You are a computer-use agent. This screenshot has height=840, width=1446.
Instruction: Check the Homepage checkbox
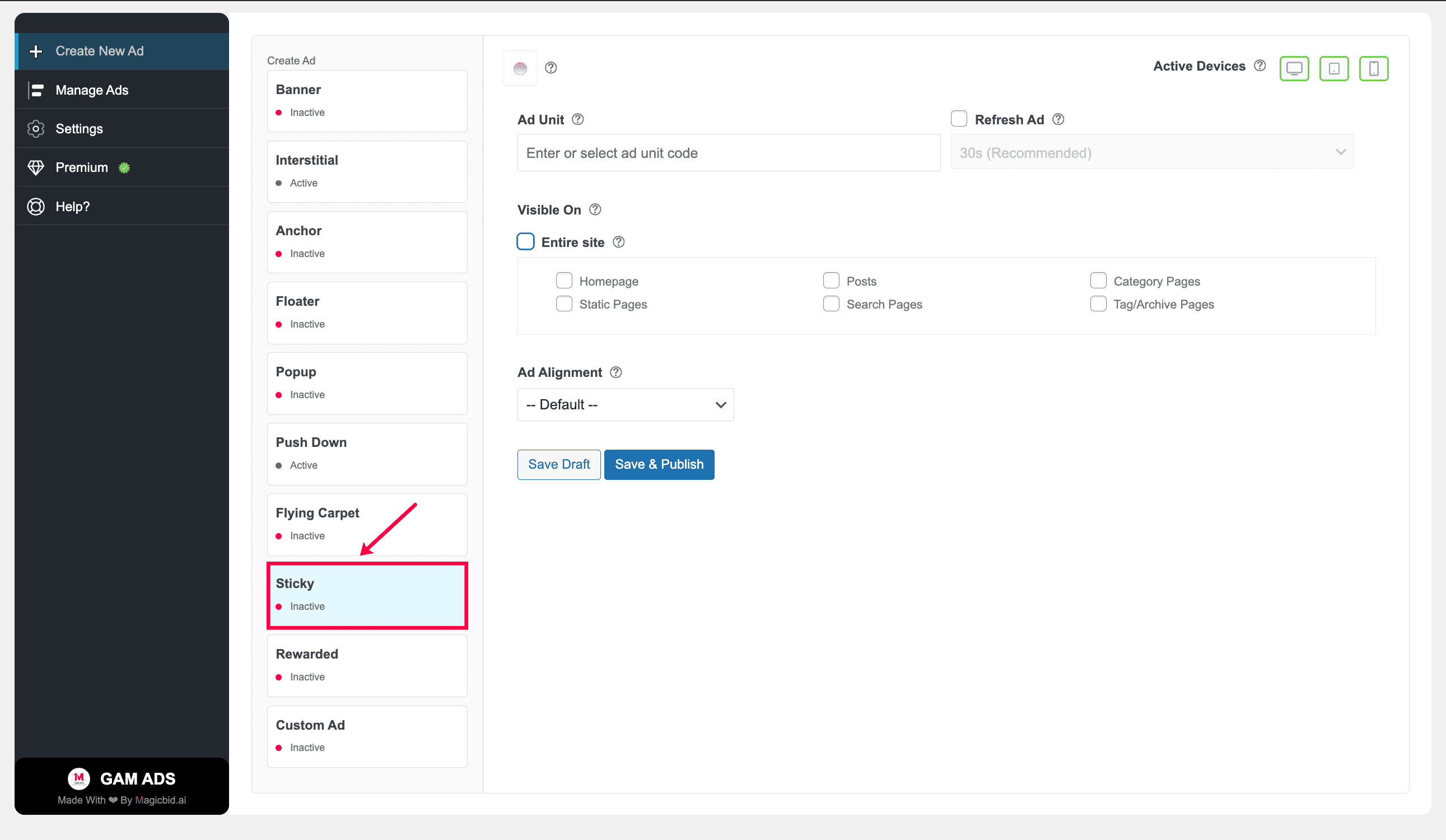click(x=564, y=281)
